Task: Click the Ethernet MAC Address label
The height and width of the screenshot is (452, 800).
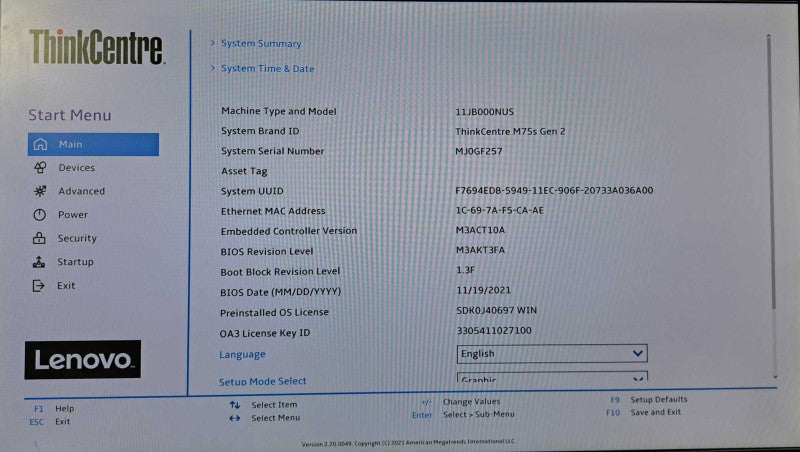Action: pos(273,211)
